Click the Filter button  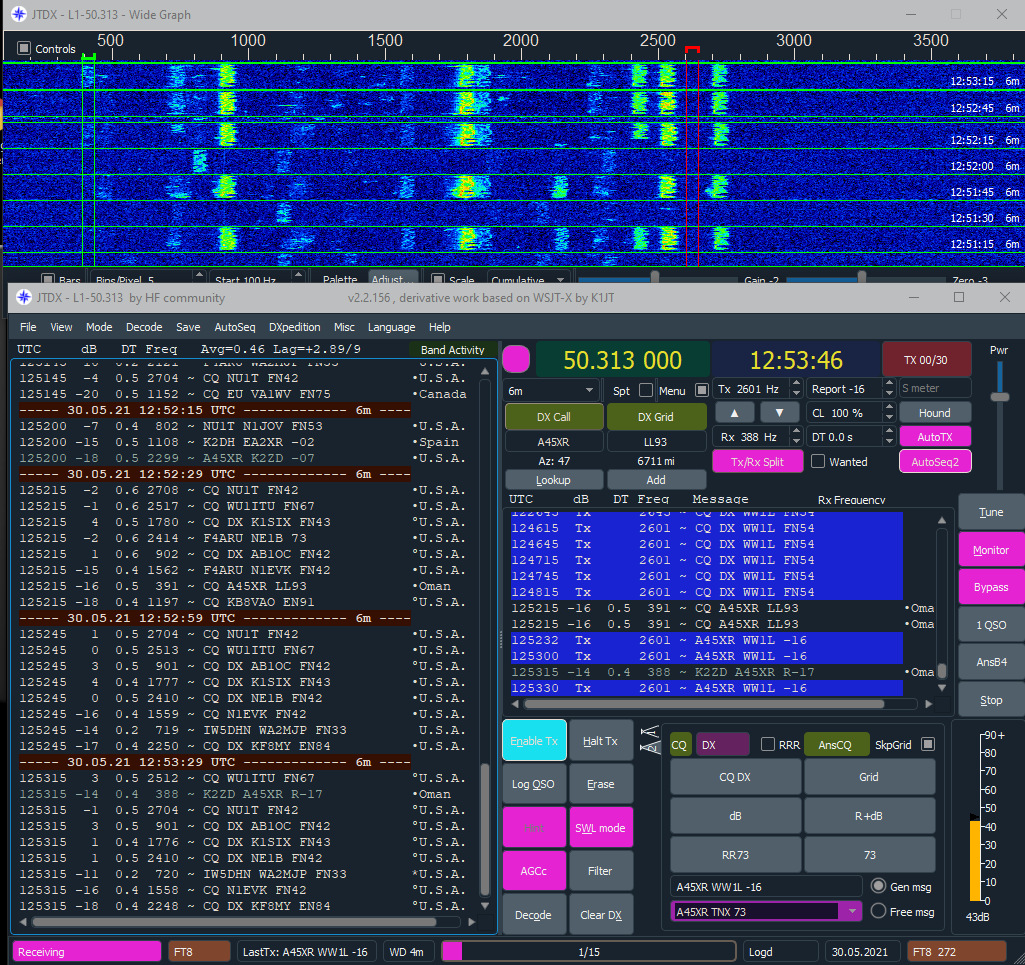[600, 871]
